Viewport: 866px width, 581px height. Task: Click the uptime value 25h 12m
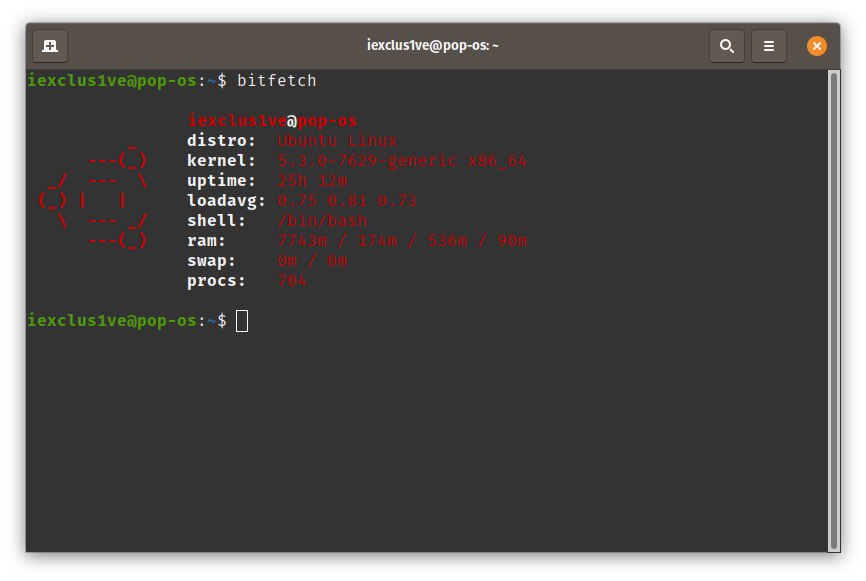click(312, 181)
